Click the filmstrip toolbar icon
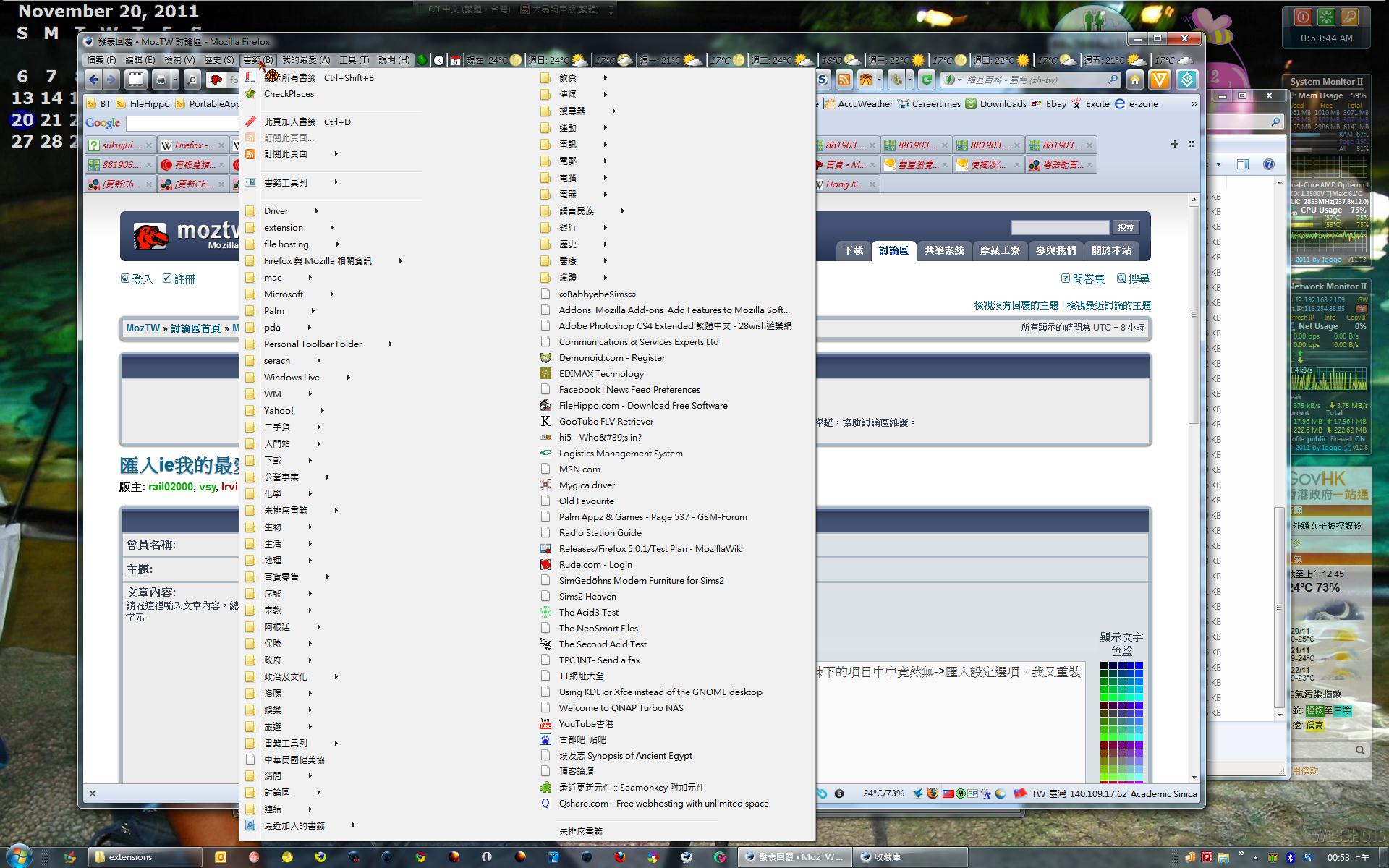 136,80
